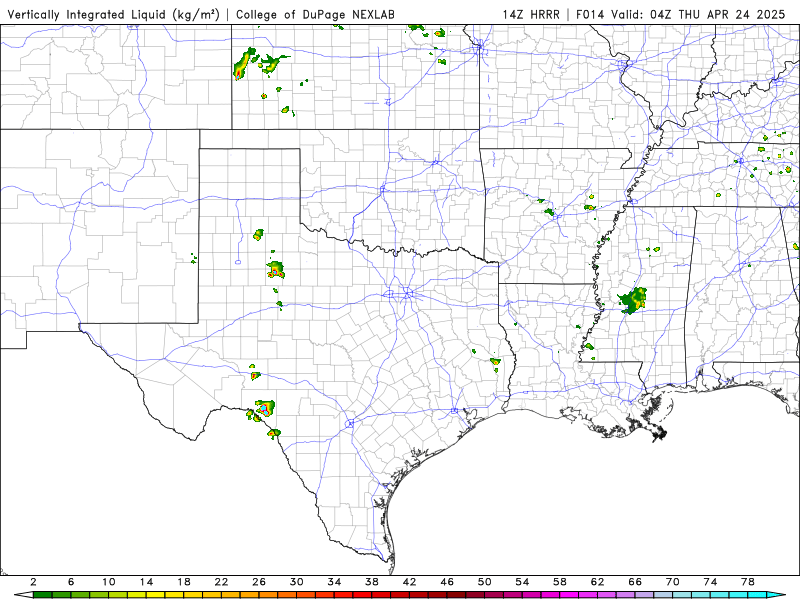Click the 'College of DuPage NEXLAB' label

tap(315, 14)
